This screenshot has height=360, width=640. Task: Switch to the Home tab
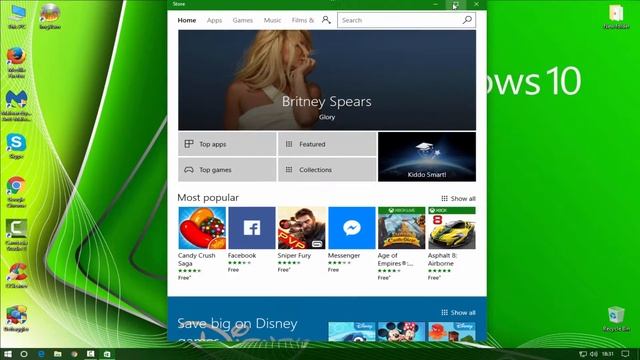point(187,20)
